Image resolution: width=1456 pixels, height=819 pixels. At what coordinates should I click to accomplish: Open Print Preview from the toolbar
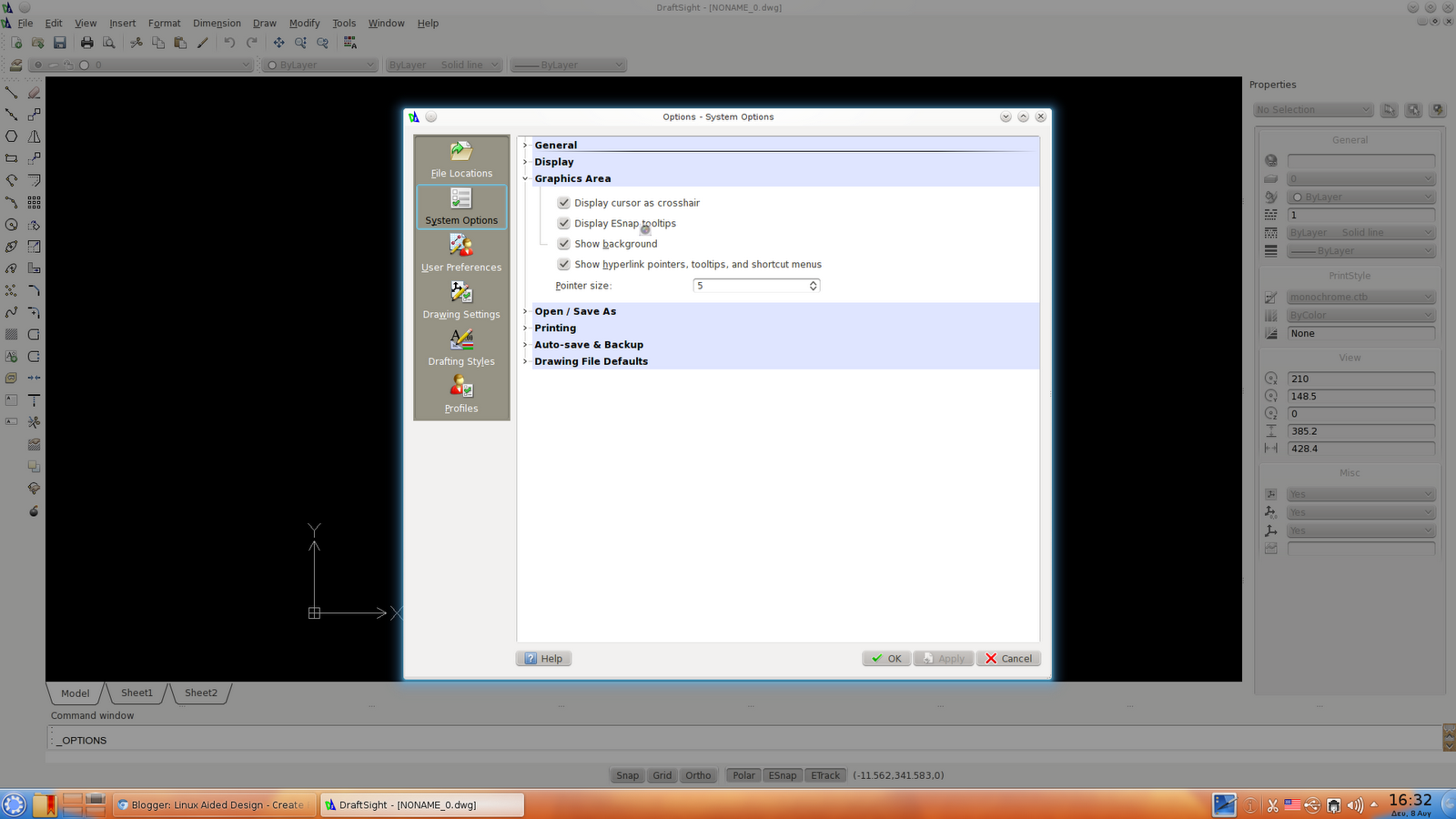click(x=108, y=42)
